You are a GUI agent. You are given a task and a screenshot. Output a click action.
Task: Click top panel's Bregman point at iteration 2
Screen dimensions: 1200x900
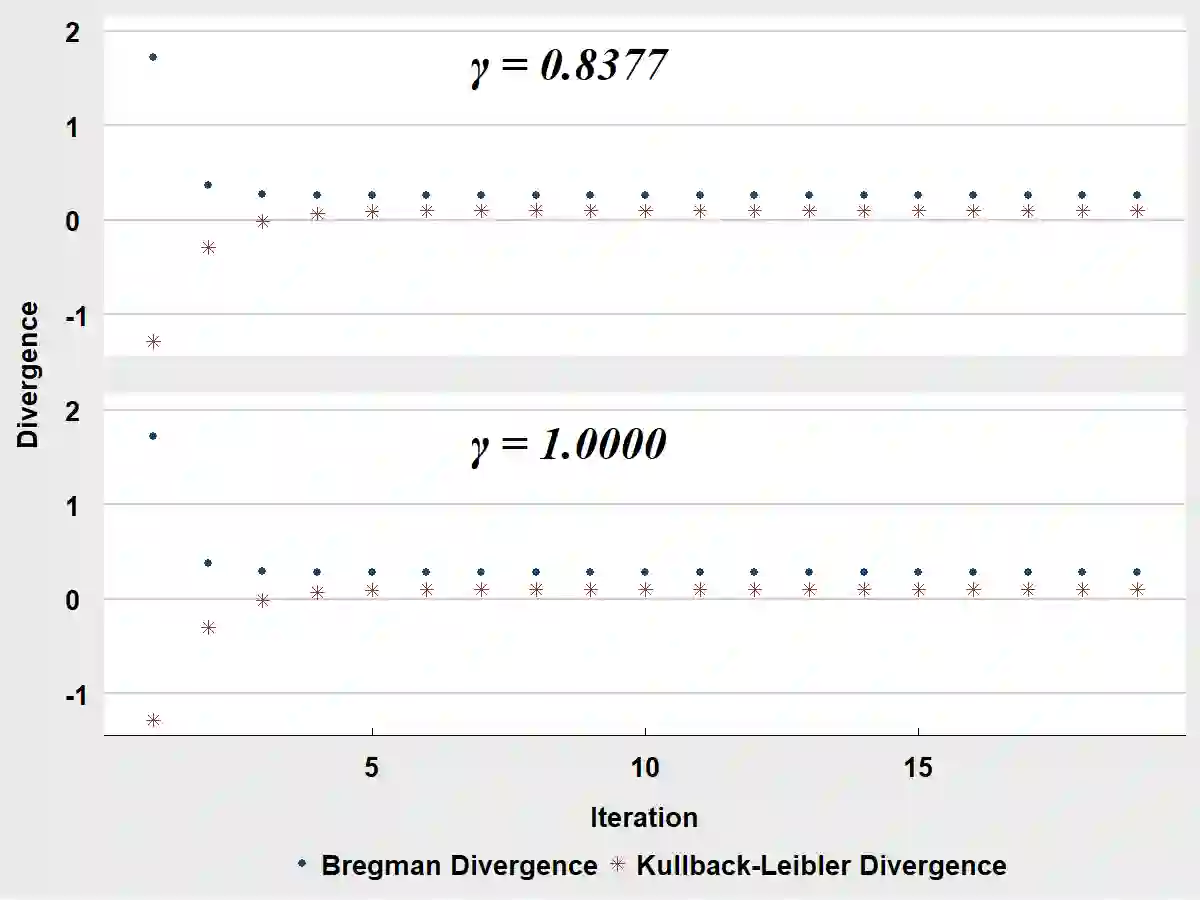coord(208,185)
